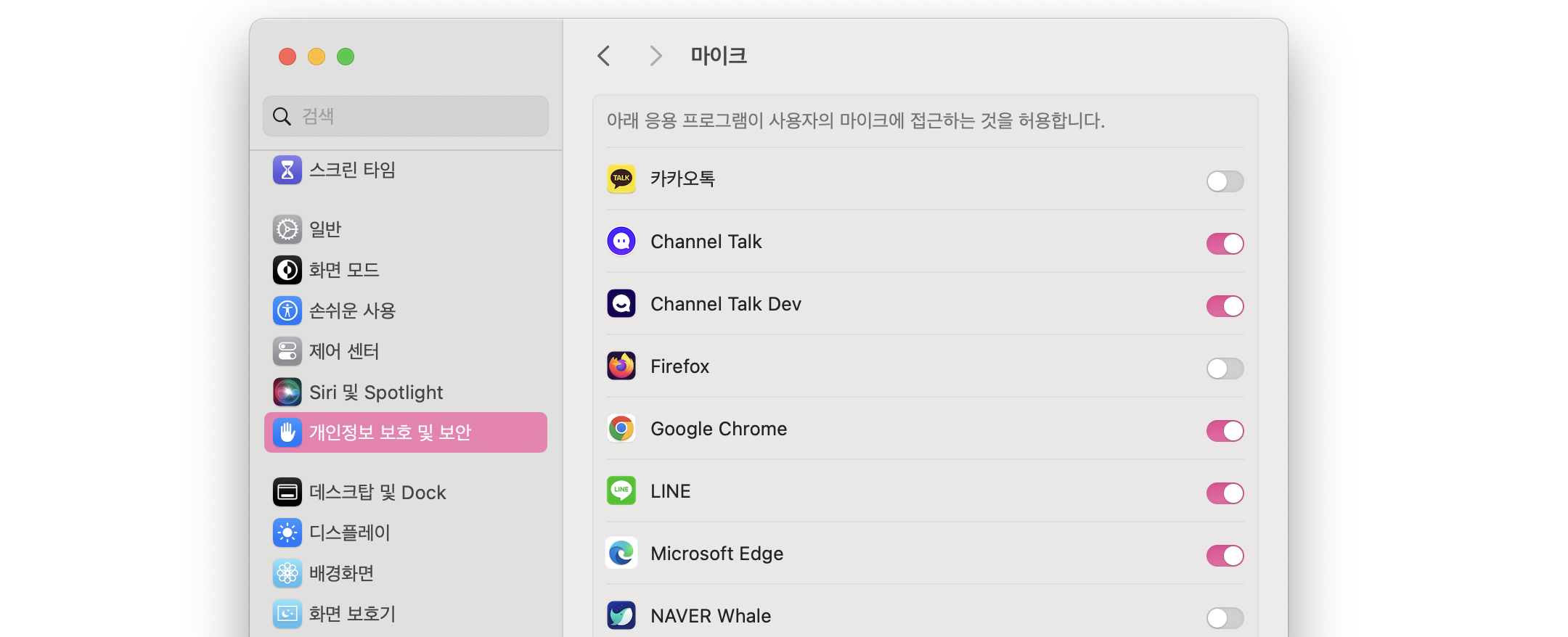The image size is (1568, 637).
Task: Click the microphone access description text
Action: (856, 120)
